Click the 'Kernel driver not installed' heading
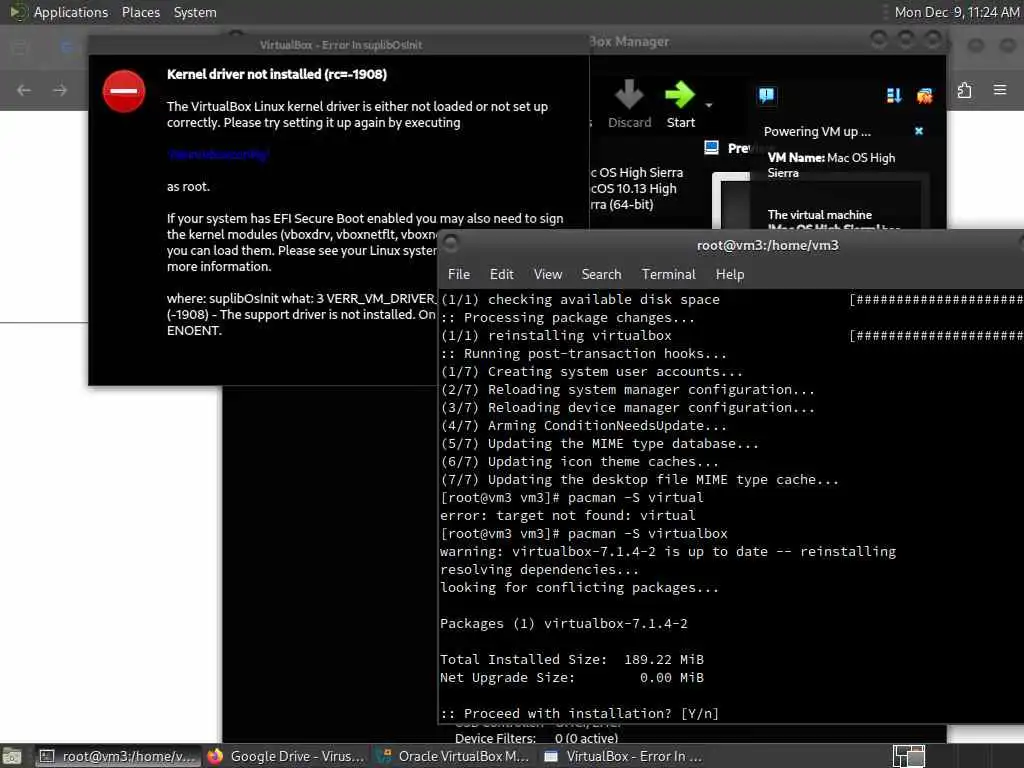 click(x=277, y=74)
